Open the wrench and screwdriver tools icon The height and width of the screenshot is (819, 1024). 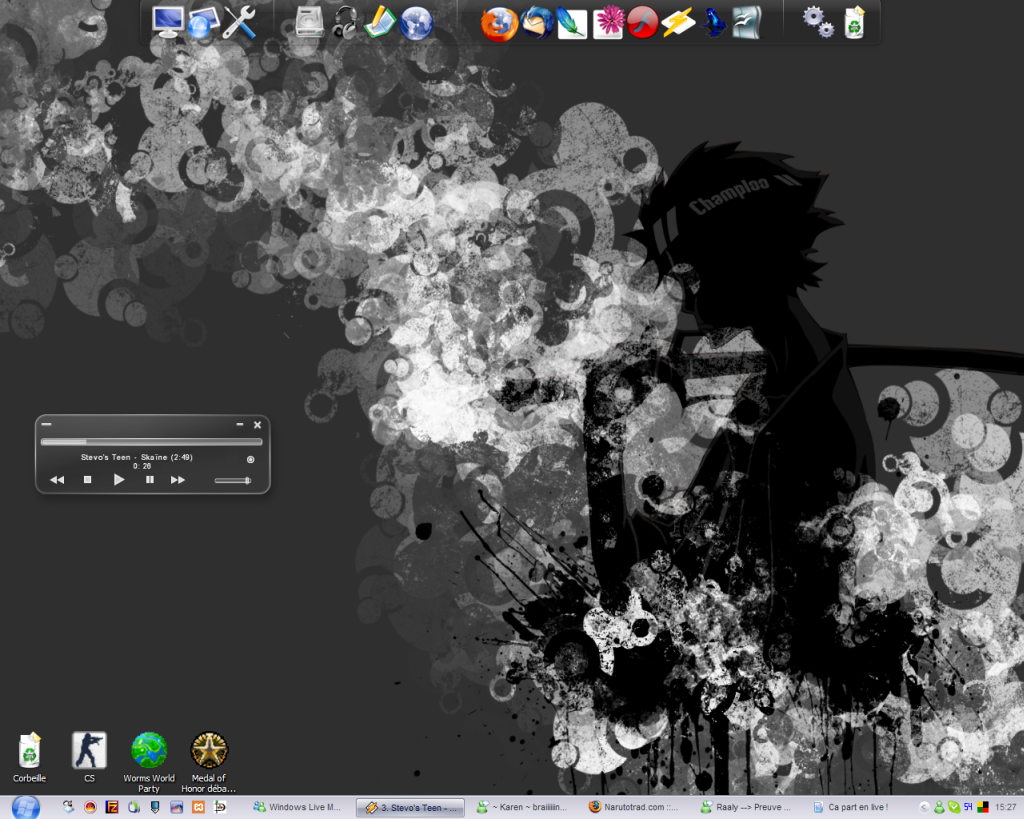(x=239, y=22)
